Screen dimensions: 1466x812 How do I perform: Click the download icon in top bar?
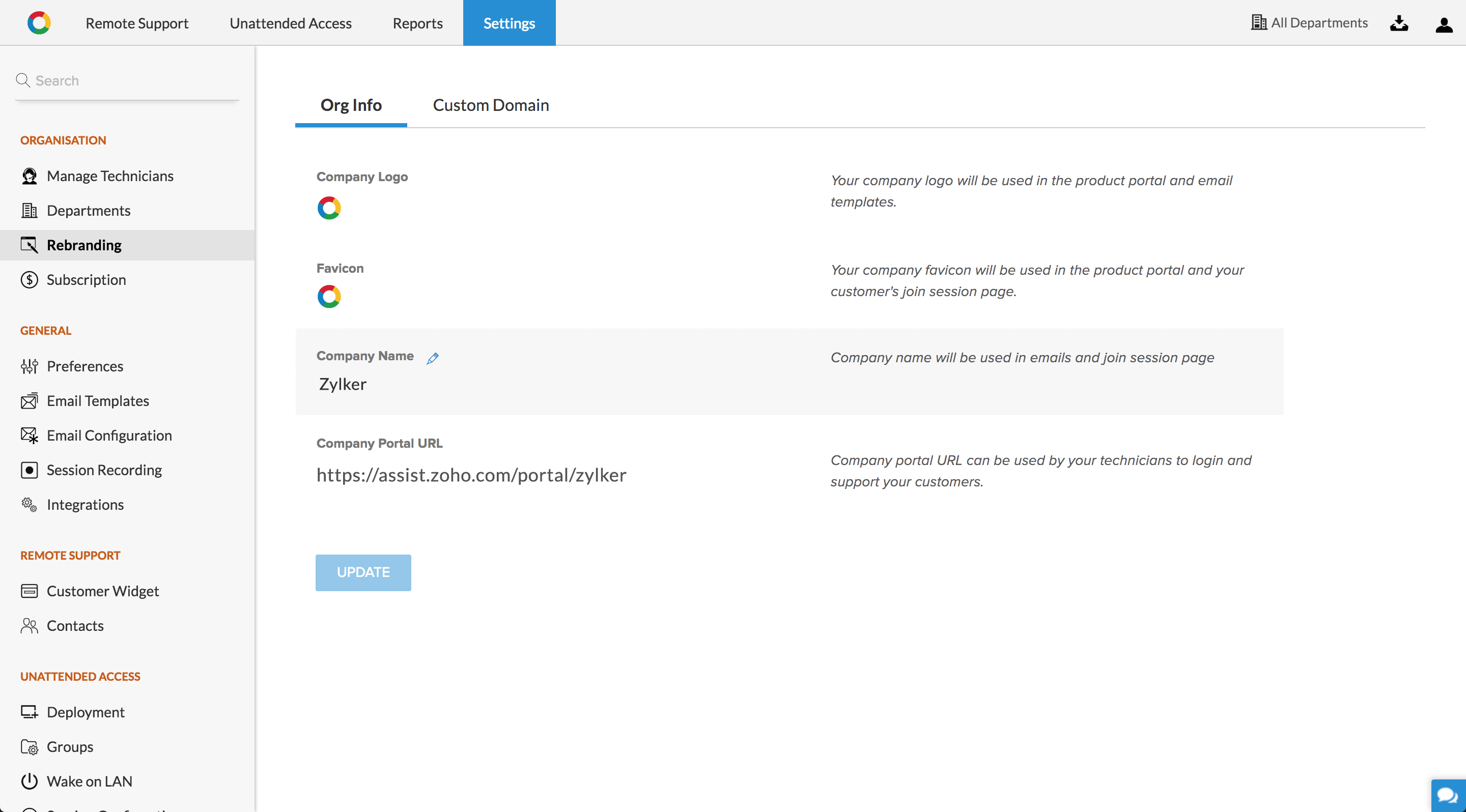tap(1399, 23)
